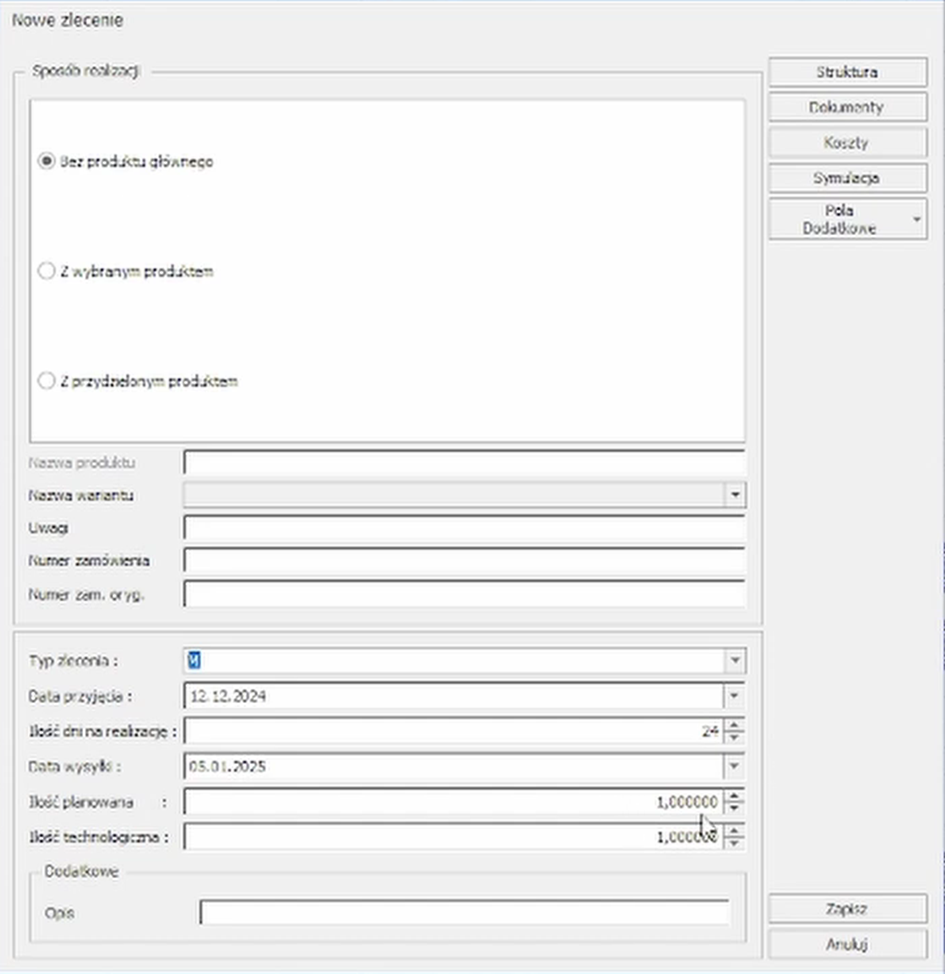The height and width of the screenshot is (974, 945).
Task: Save the order with Zapisz
Action: coord(847,909)
